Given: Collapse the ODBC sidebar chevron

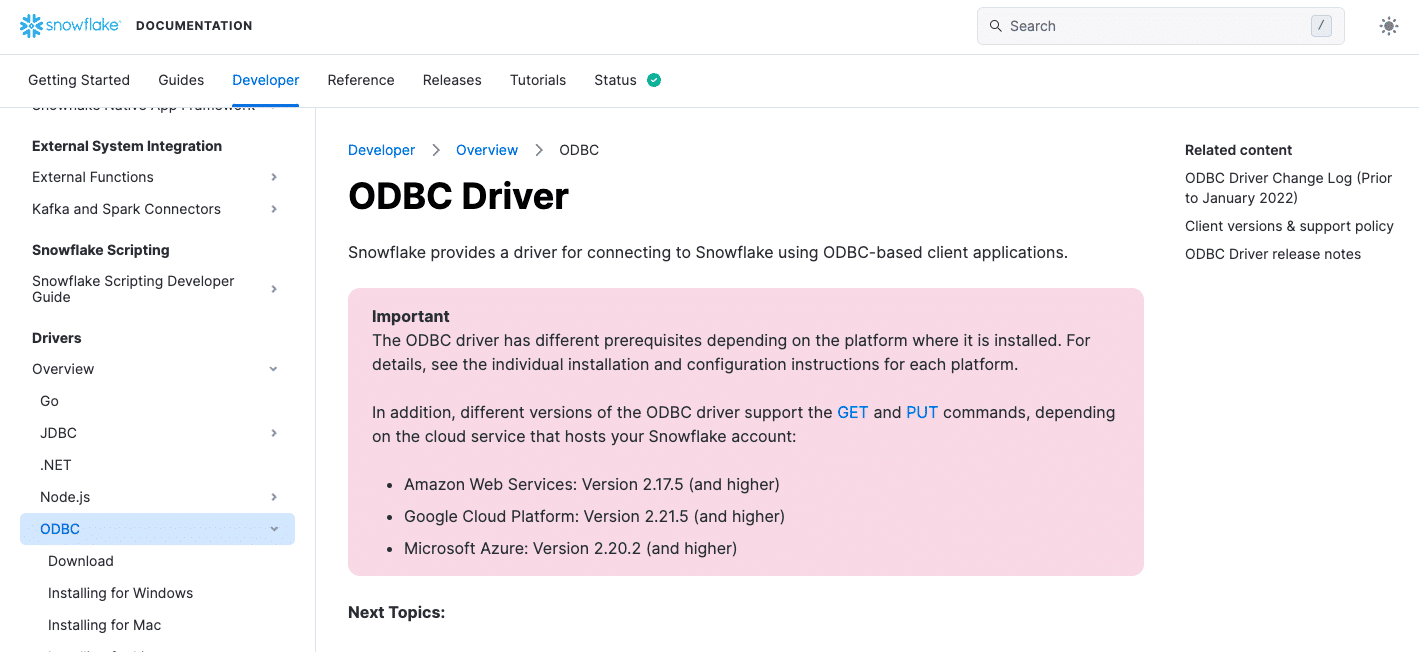Looking at the screenshot, I should pos(274,529).
